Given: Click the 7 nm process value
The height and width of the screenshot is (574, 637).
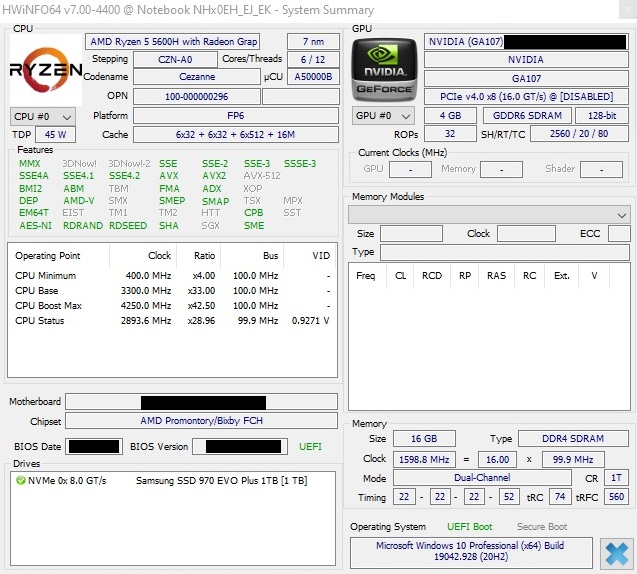Looking at the screenshot, I should (x=313, y=41).
